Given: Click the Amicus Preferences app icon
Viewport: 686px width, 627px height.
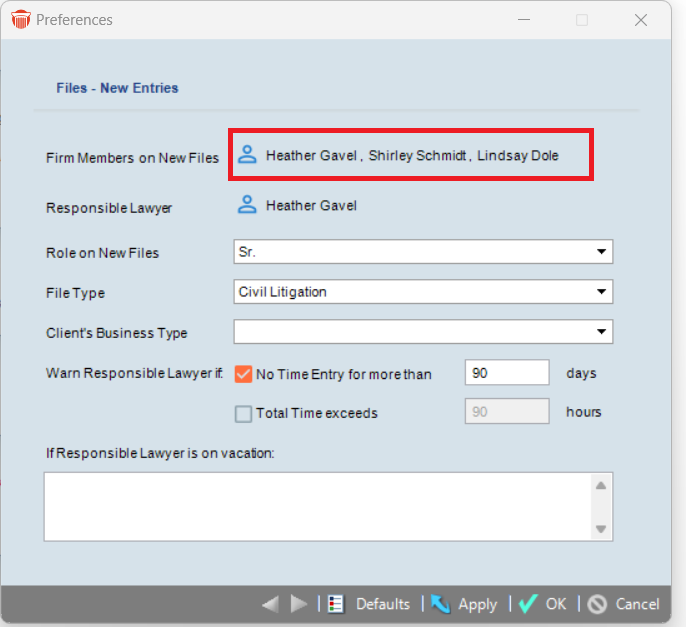Looking at the screenshot, I should click(21, 20).
